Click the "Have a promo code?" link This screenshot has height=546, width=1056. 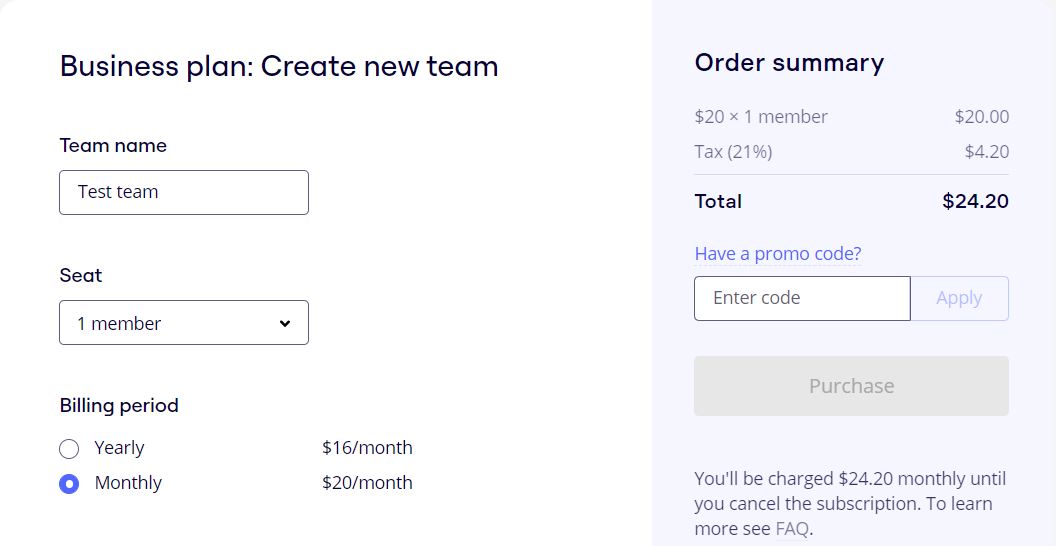[777, 253]
